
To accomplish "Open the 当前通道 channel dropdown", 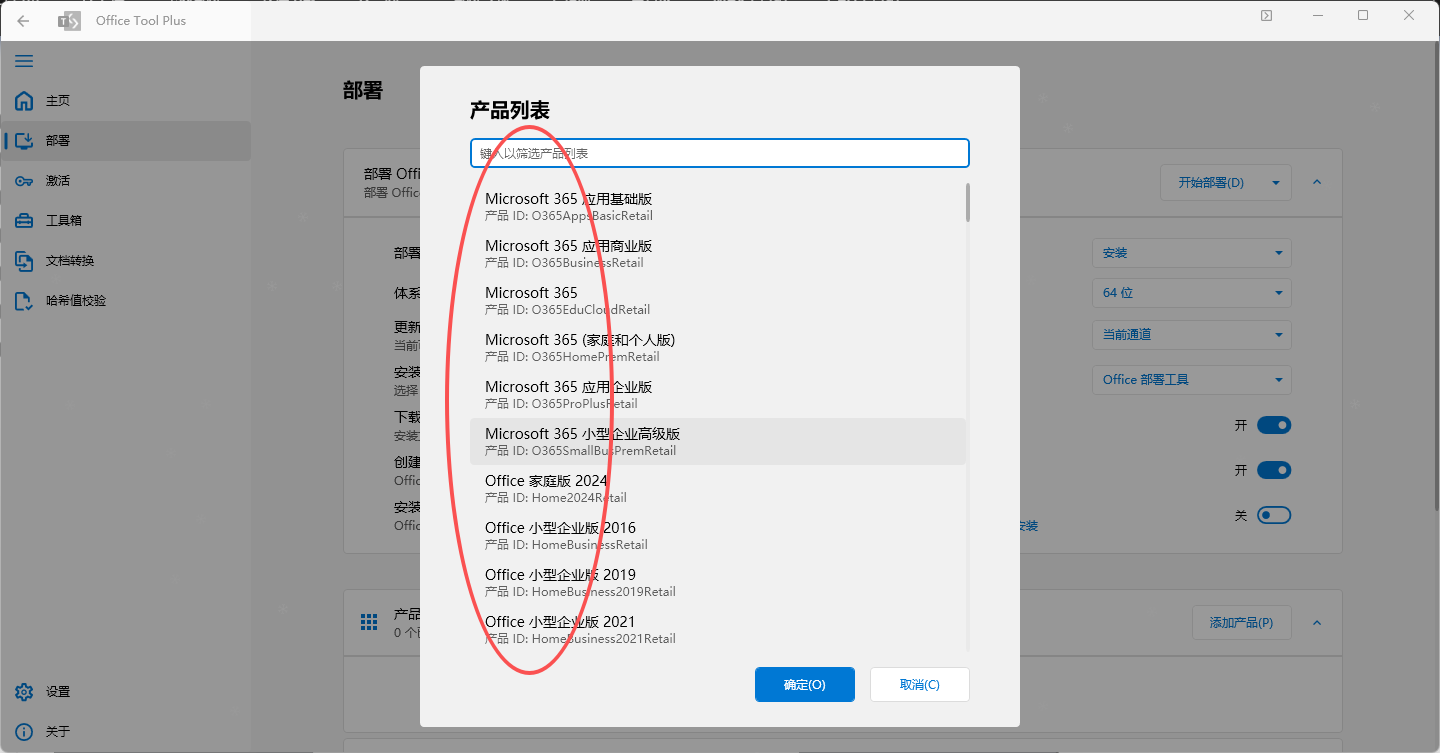I will pos(1191,334).
